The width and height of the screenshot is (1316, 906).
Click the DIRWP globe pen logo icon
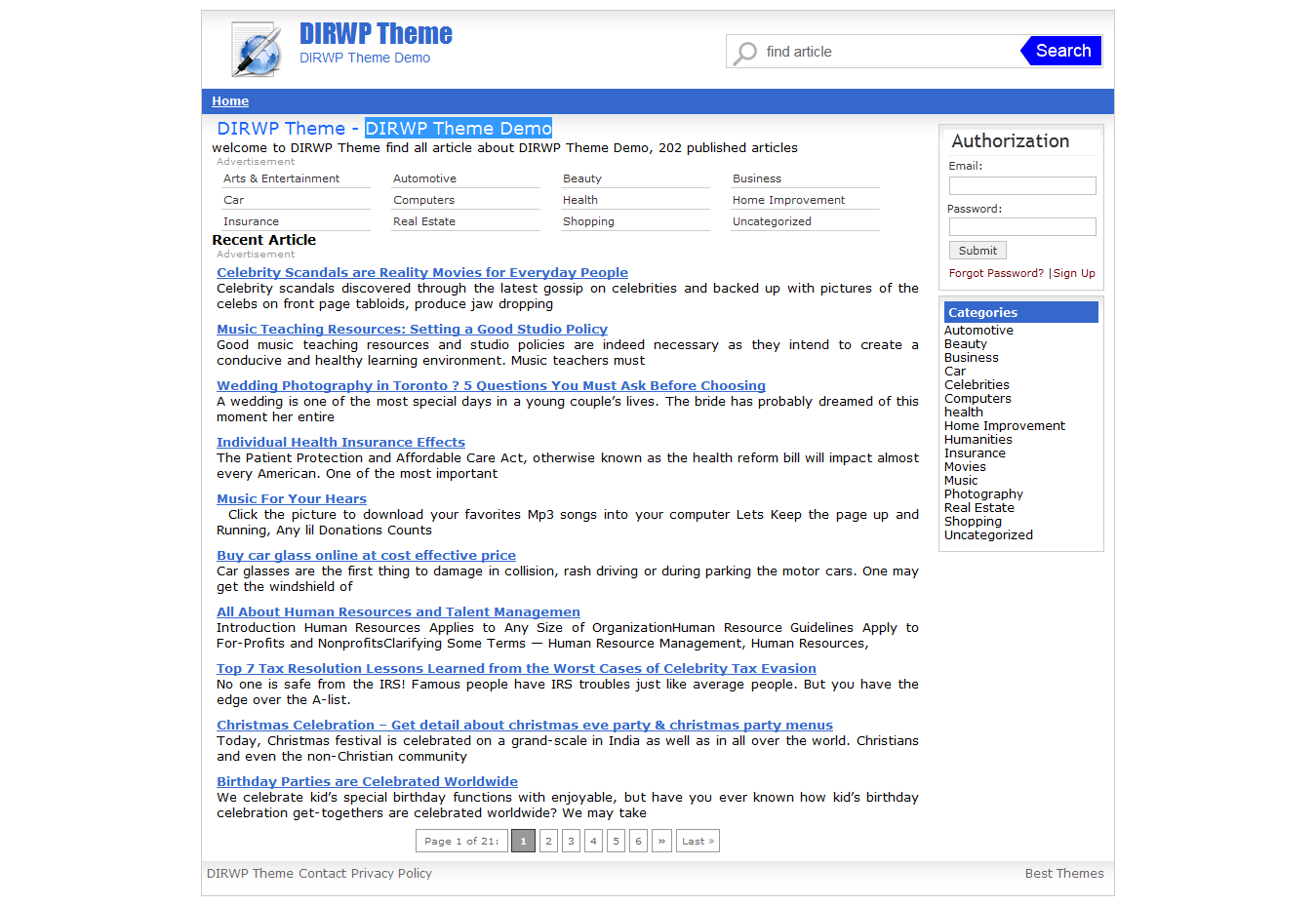click(x=258, y=49)
